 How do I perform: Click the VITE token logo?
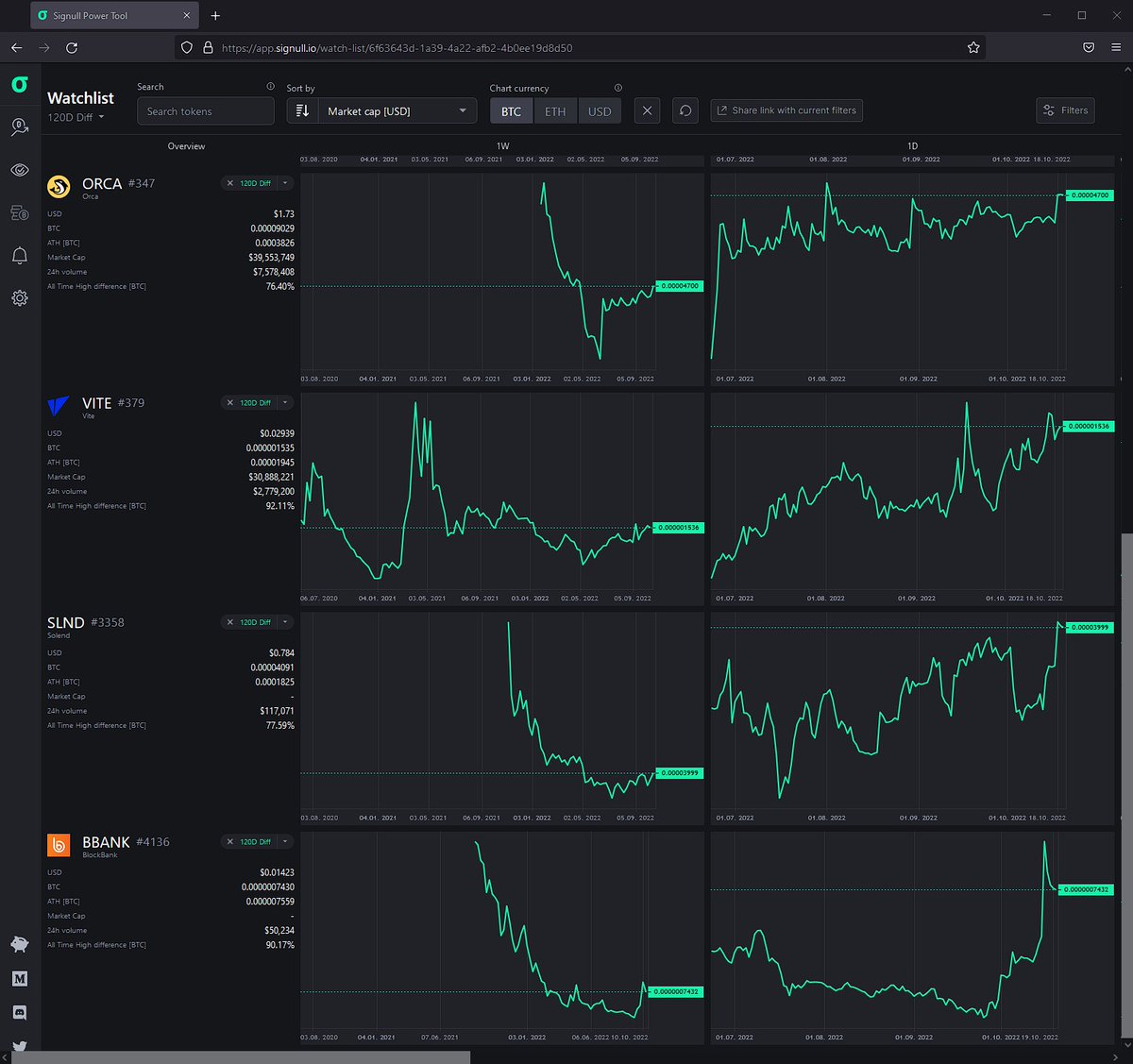pos(59,406)
